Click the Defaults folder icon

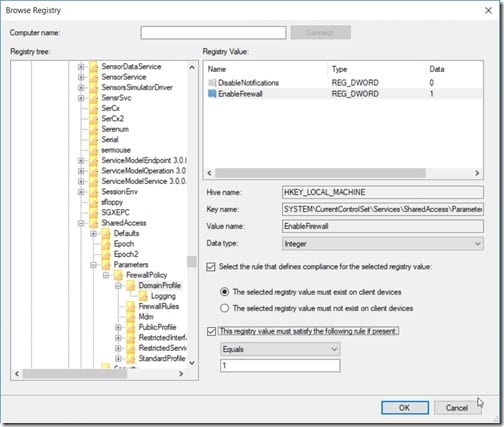(x=106, y=233)
